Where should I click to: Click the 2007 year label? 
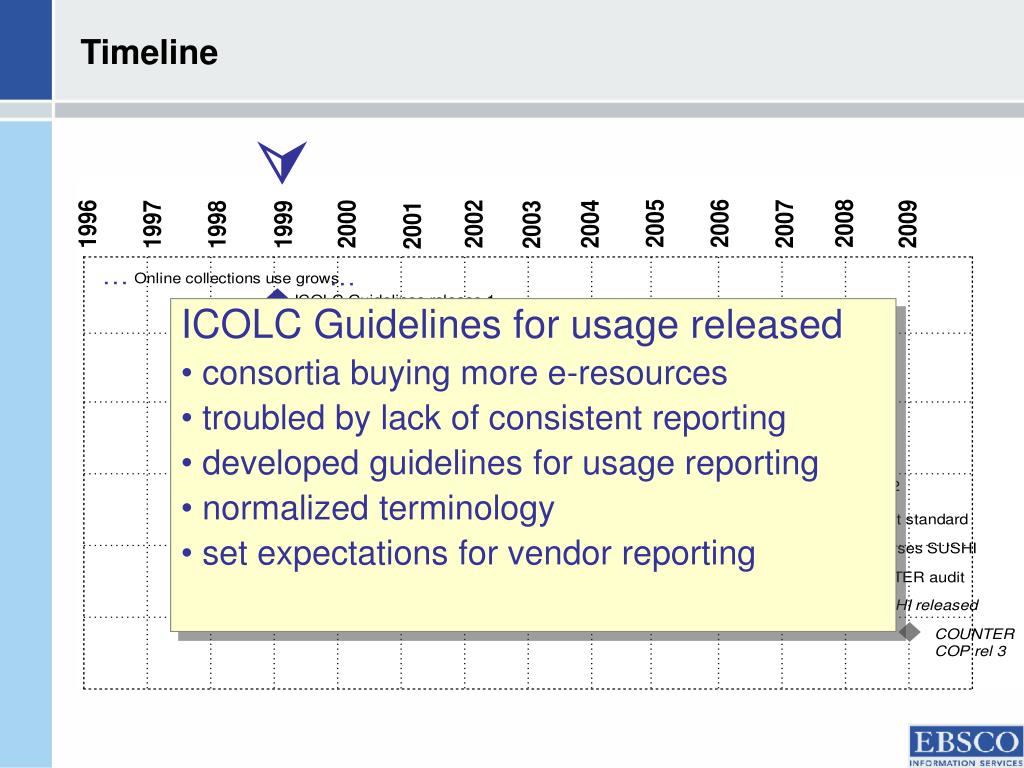[784, 224]
